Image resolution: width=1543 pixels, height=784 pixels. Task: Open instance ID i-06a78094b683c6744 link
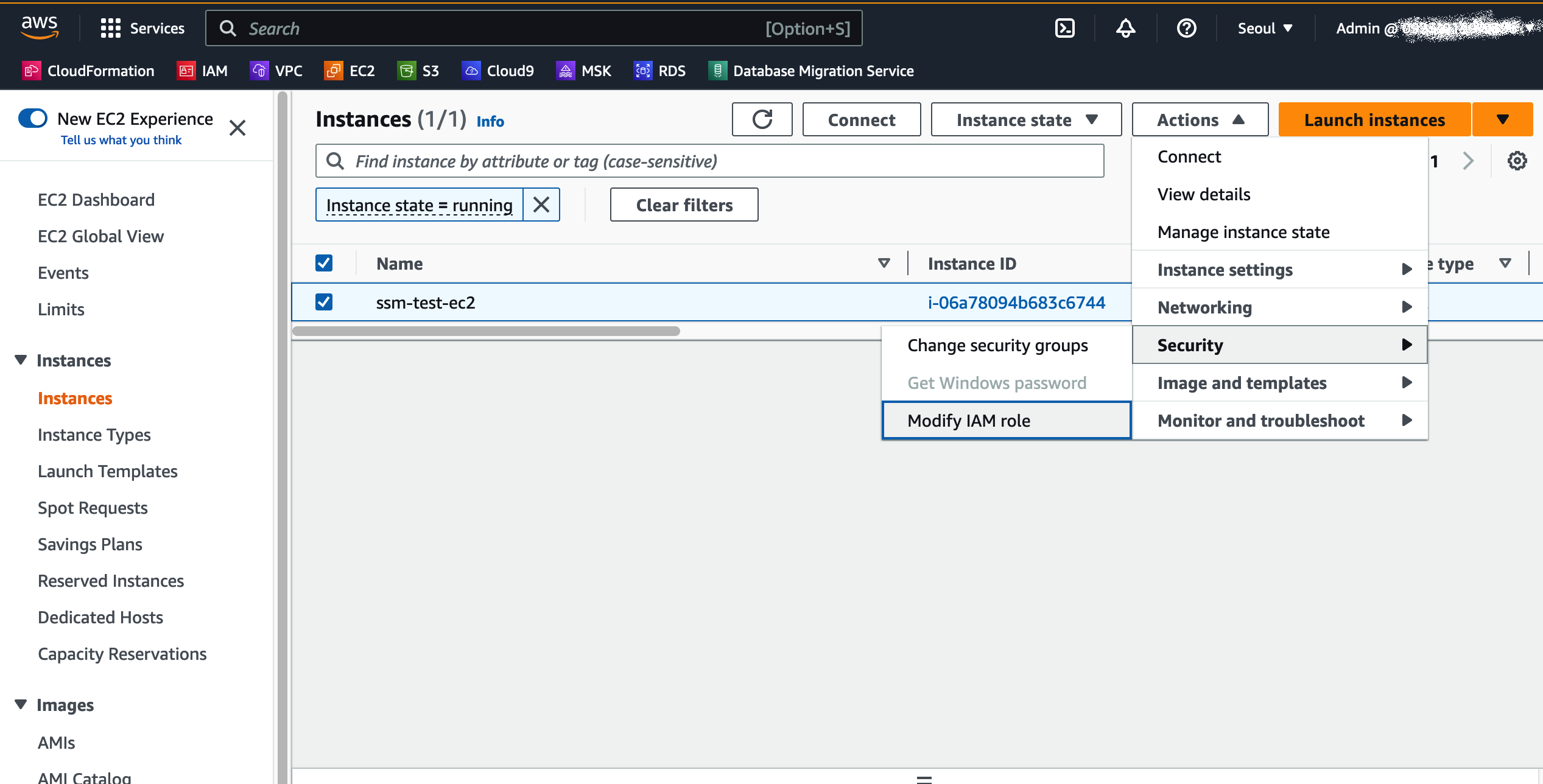point(1016,303)
